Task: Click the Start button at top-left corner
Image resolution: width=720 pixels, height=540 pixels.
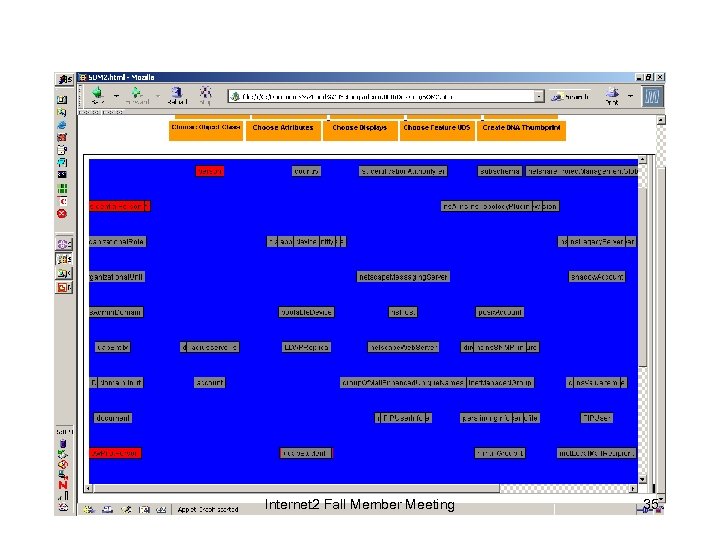Action: tap(65, 79)
